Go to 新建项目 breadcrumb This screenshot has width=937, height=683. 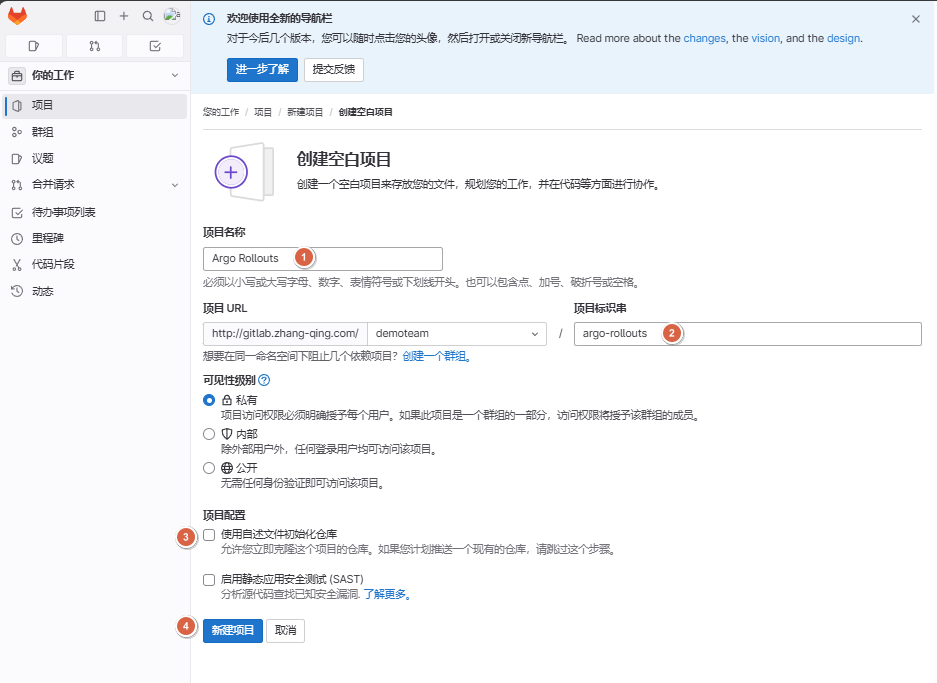[x=305, y=112]
